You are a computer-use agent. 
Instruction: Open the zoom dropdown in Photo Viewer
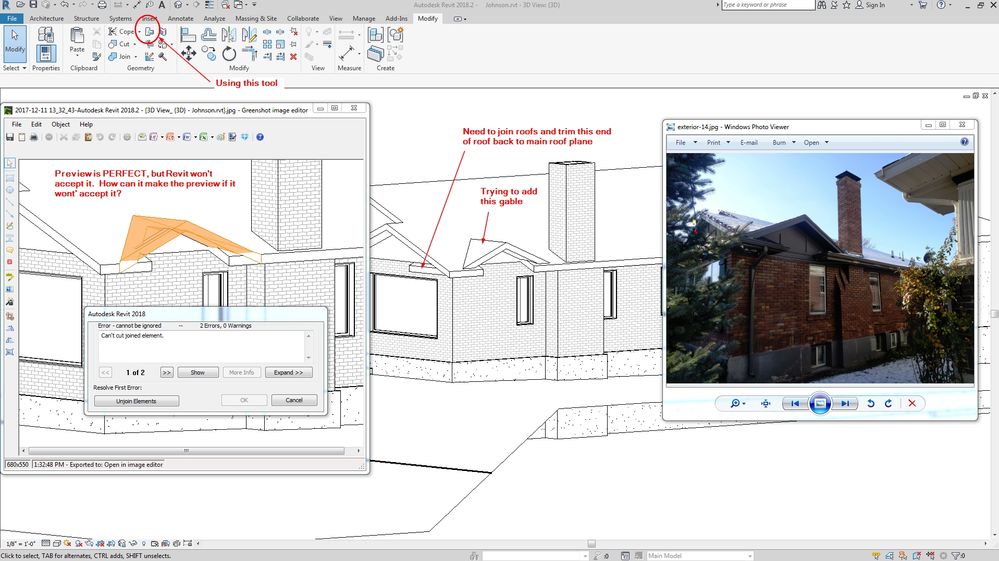[737, 403]
